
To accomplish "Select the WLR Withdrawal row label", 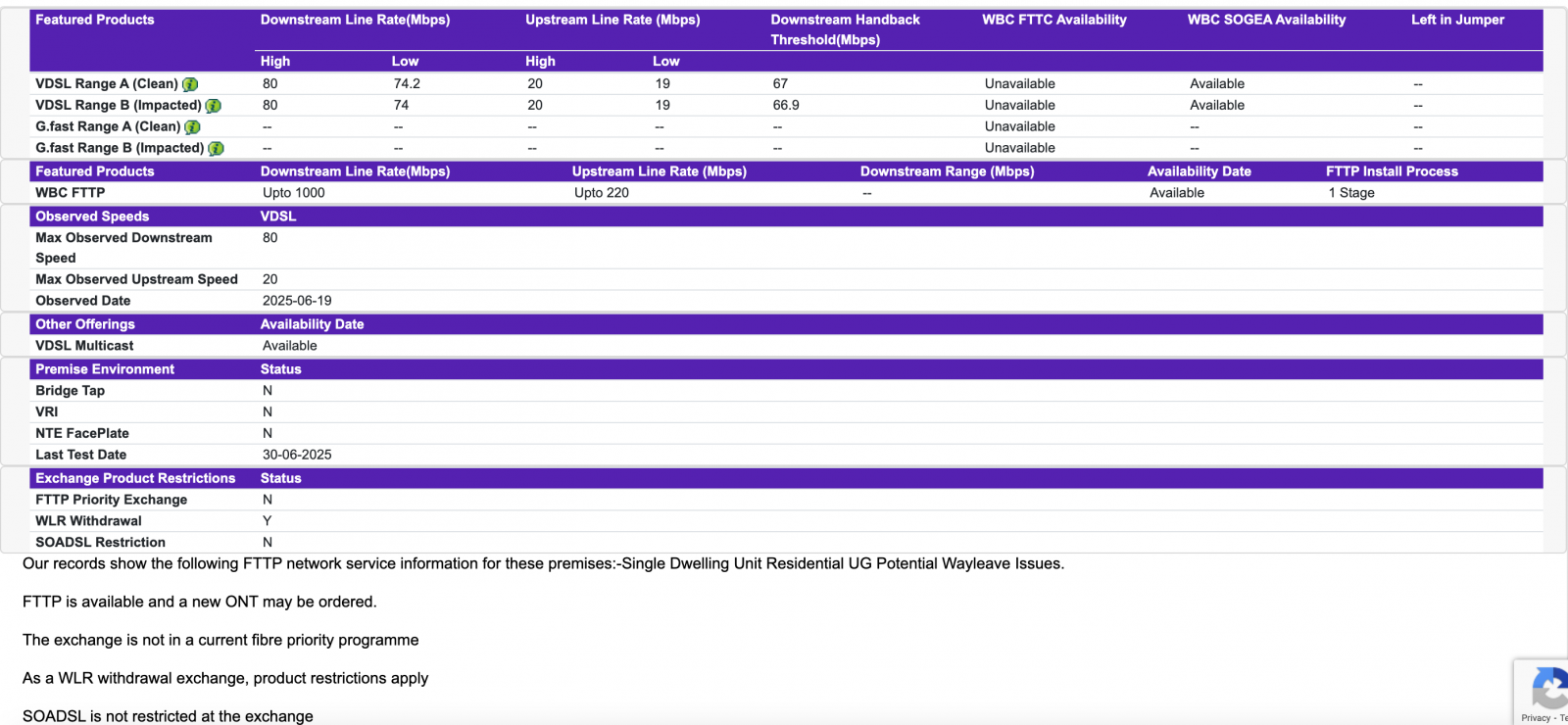I will tap(88, 521).
